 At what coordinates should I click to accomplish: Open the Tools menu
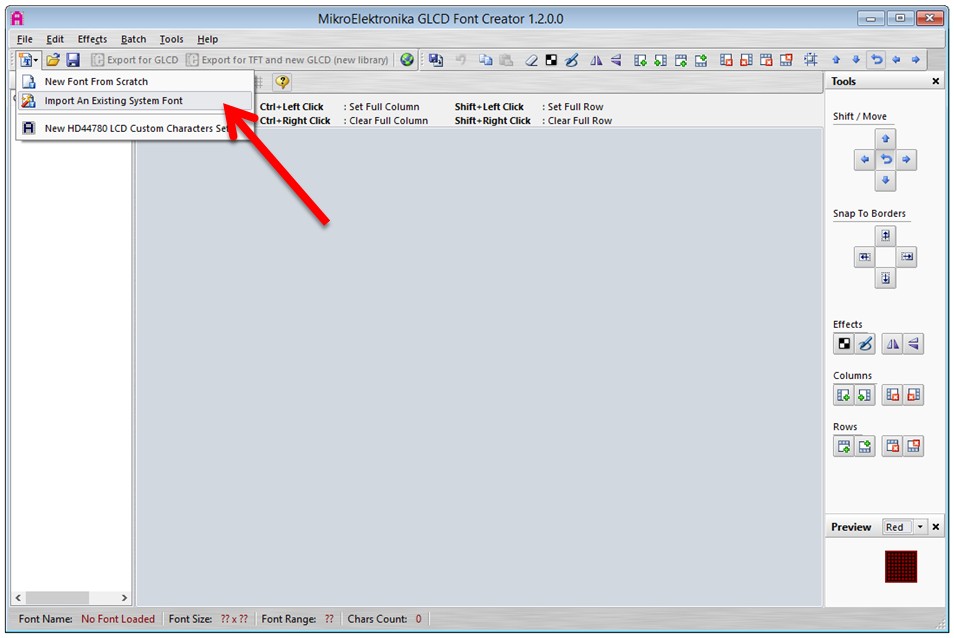(171, 39)
